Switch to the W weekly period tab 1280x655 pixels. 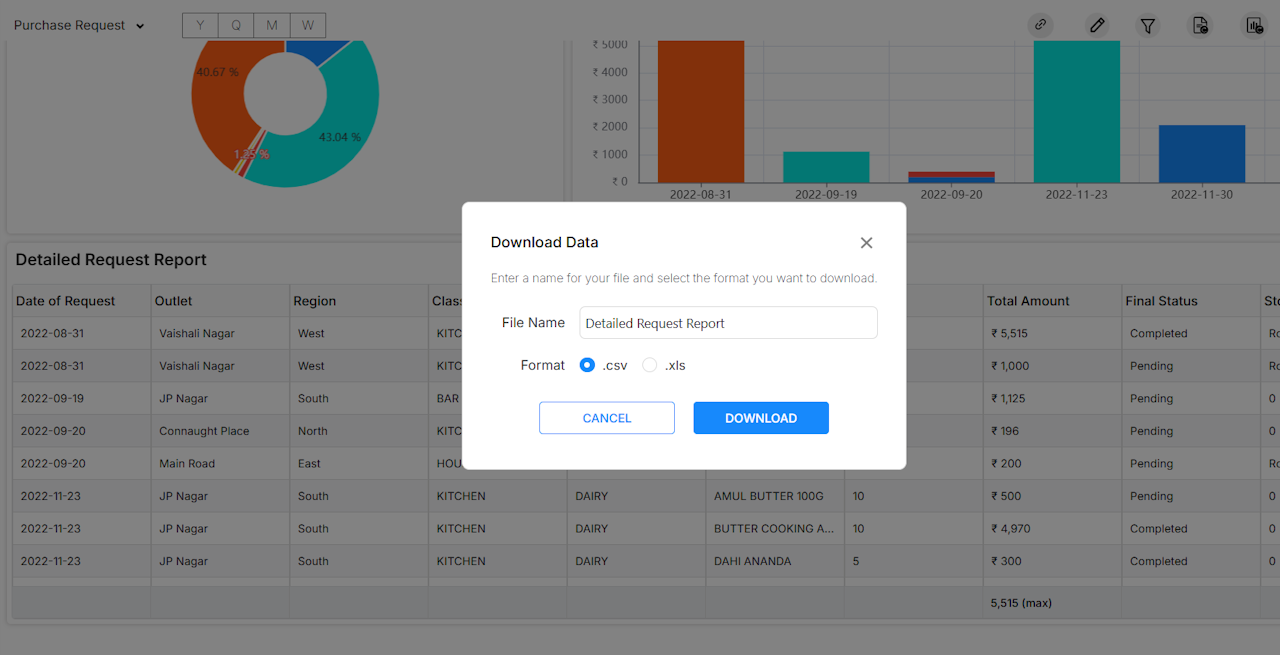[308, 25]
